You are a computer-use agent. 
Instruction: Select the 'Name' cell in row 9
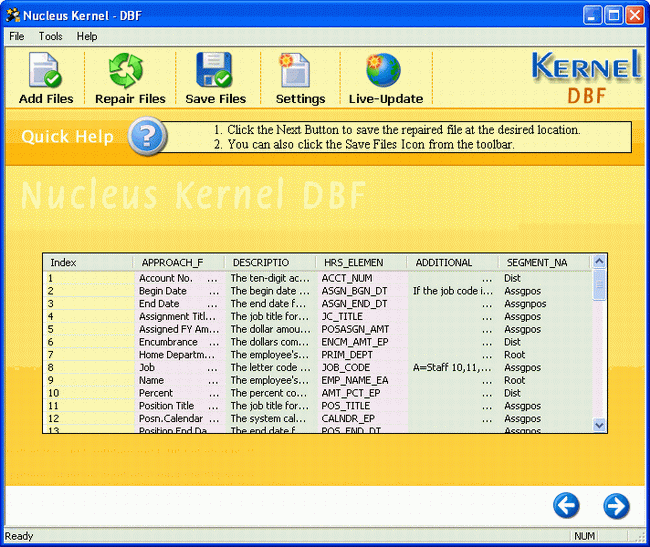[x=179, y=380]
